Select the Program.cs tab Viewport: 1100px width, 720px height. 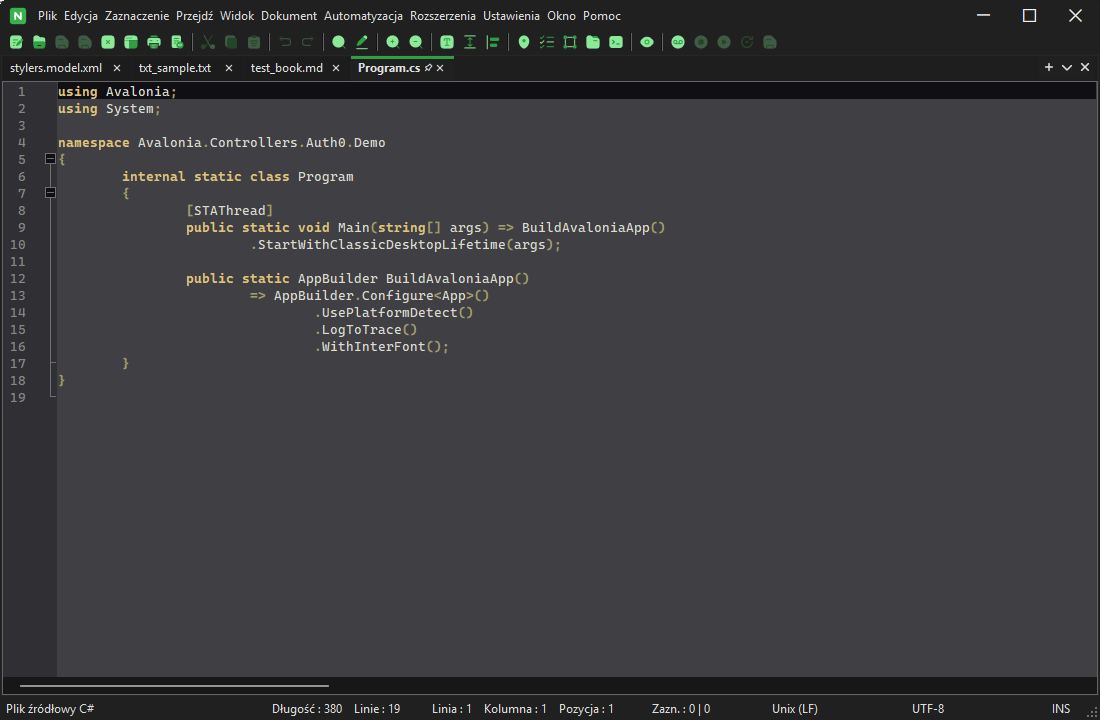389,68
